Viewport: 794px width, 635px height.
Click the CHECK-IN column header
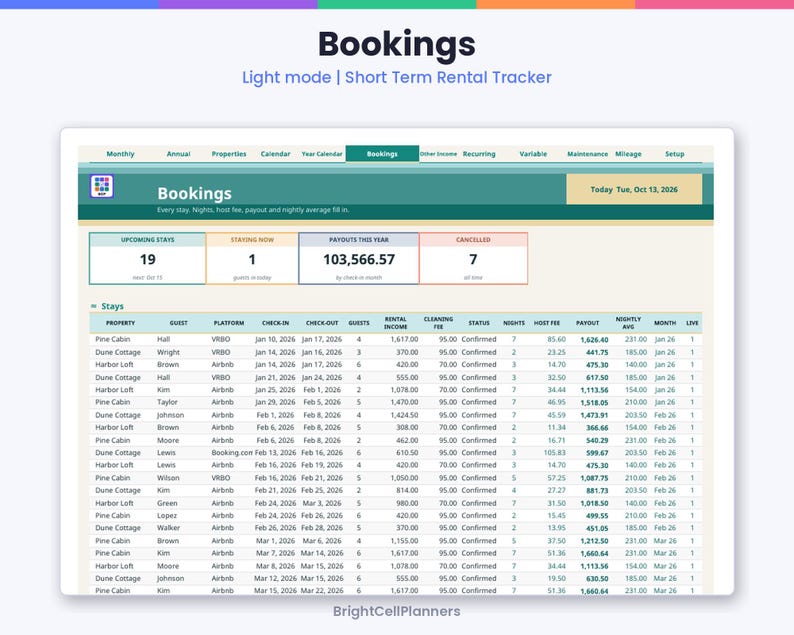coord(275,323)
